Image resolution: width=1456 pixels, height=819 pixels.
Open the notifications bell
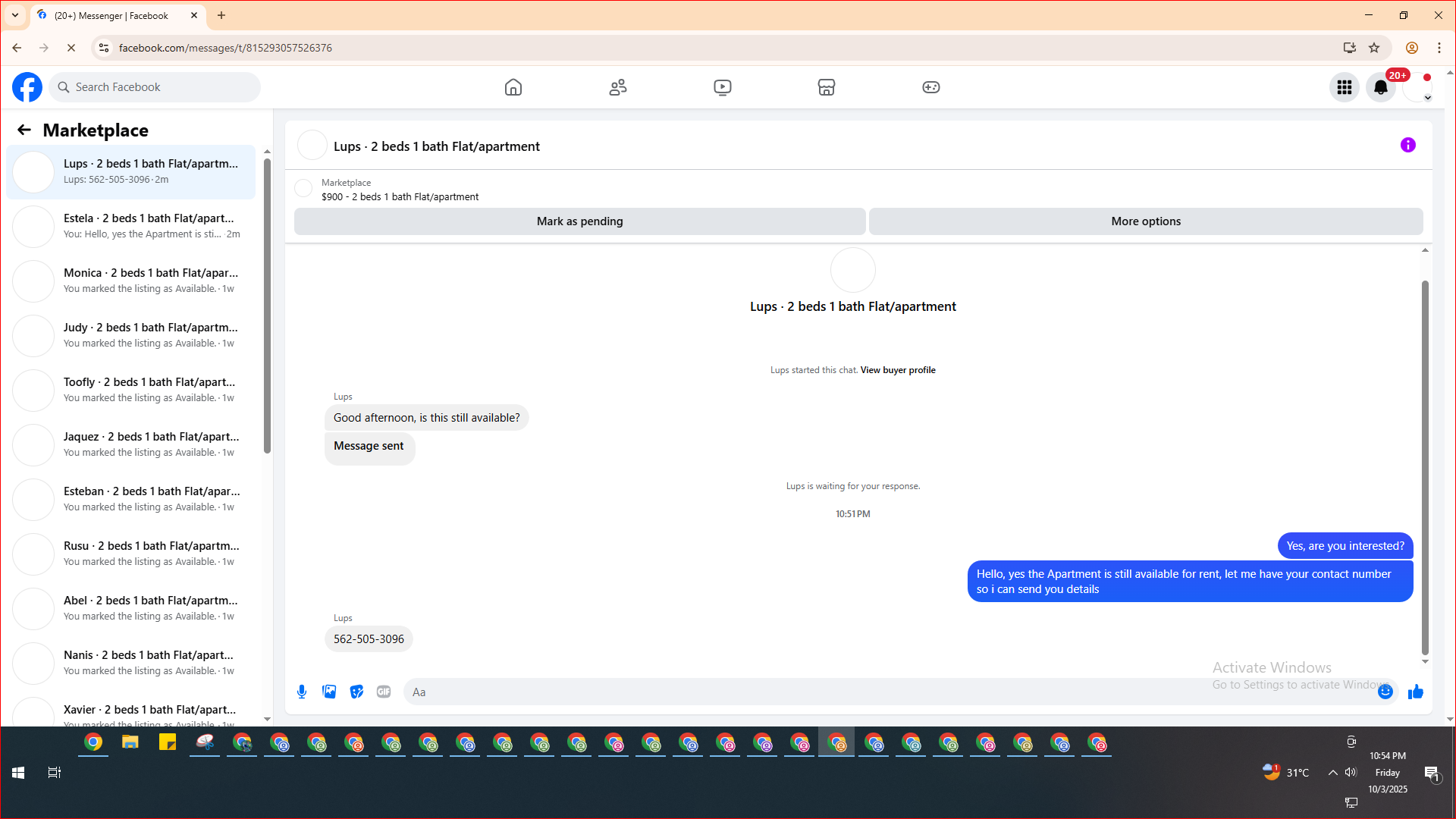[1381, 87]
